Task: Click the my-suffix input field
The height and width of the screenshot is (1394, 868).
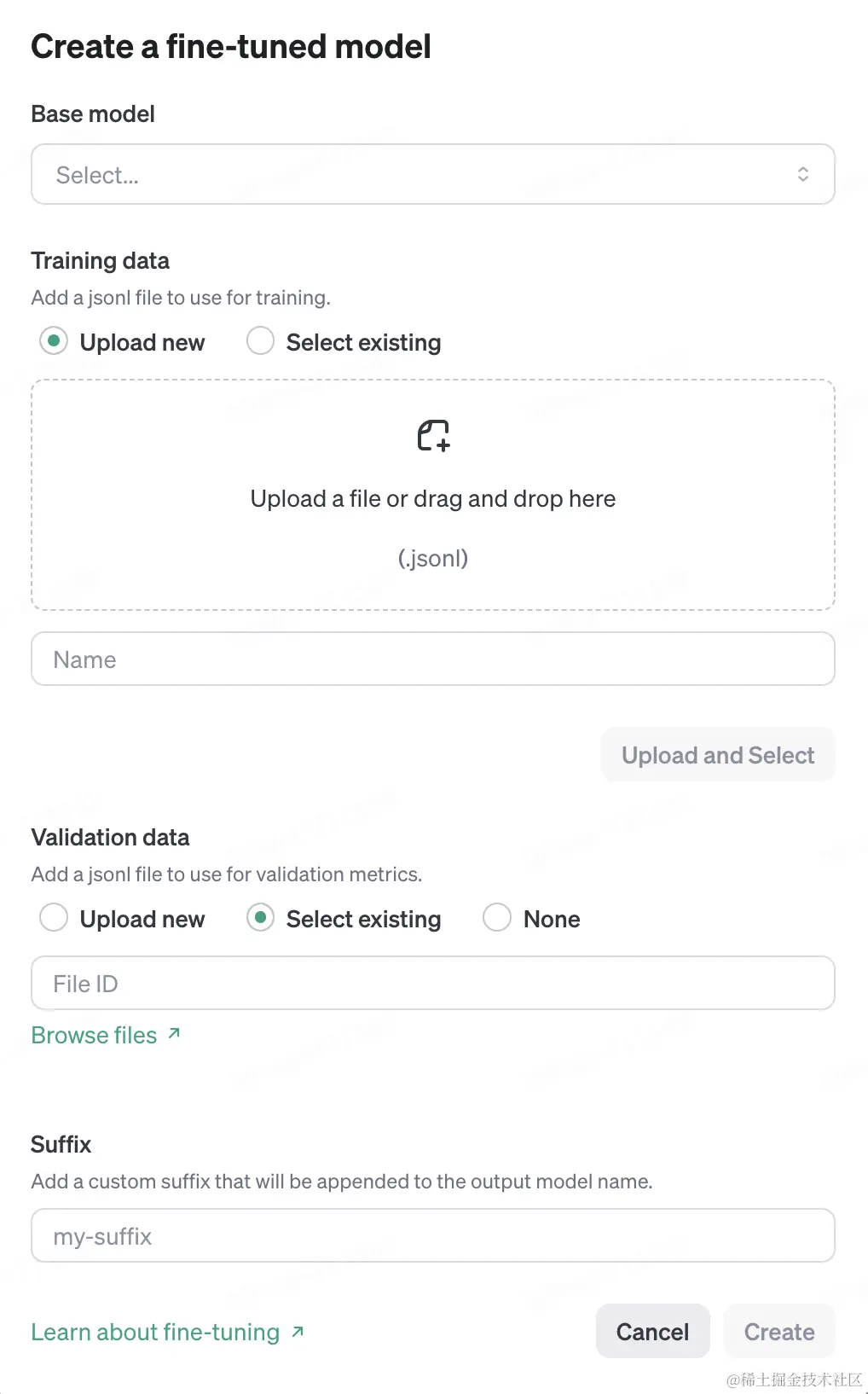Action: [432, 1236]
